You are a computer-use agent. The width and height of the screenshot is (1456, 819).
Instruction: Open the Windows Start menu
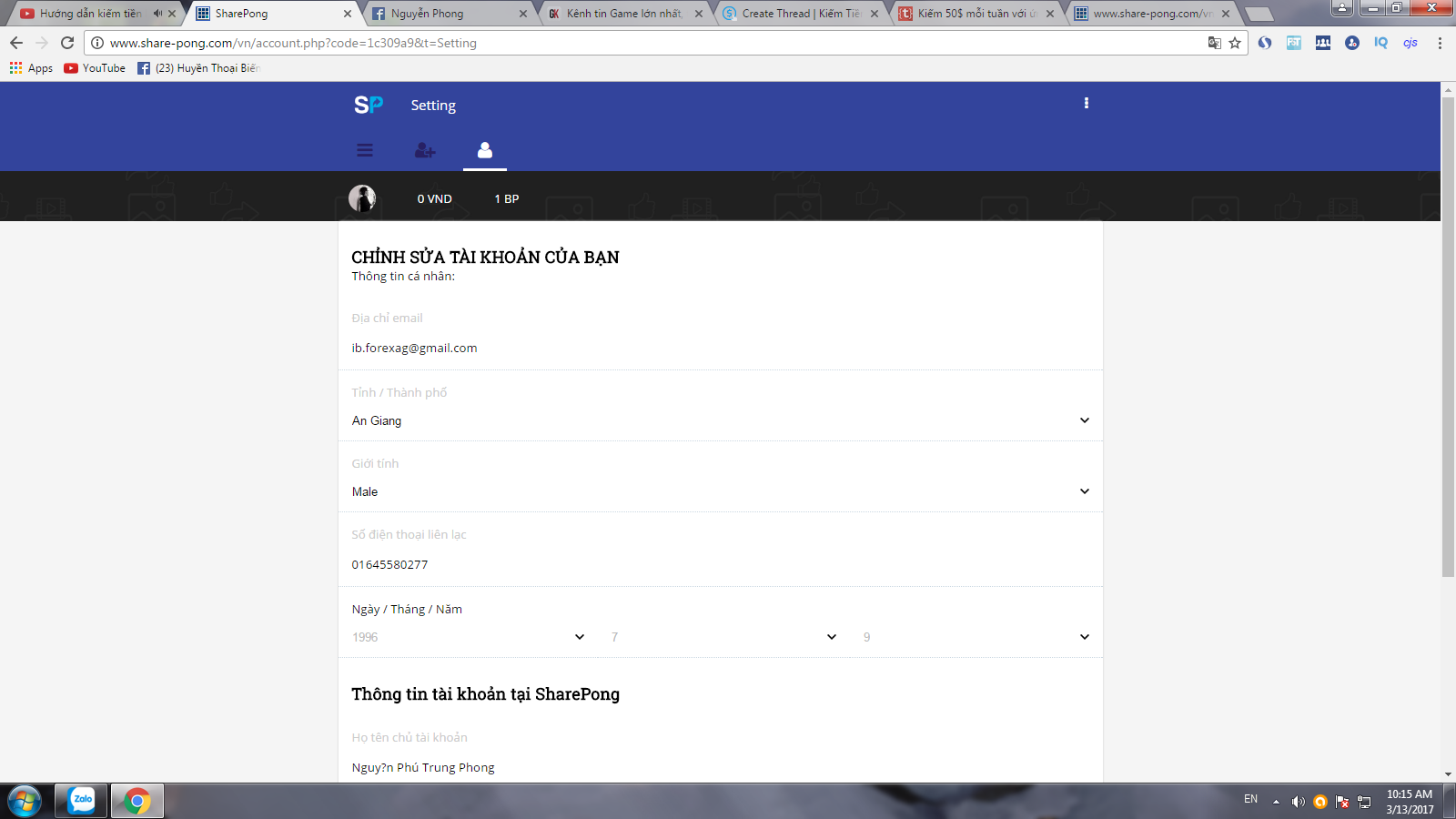(25, 801)
